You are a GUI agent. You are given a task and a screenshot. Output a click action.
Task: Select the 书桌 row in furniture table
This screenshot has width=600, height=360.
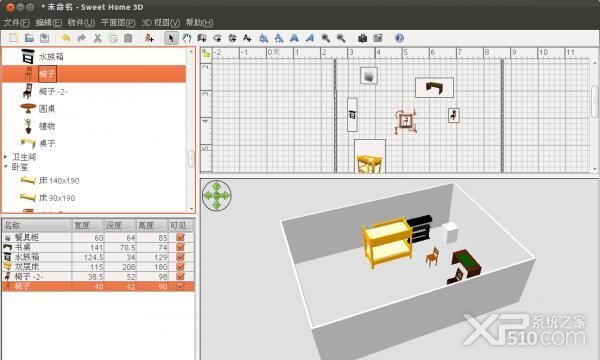click(x=98, y=247)
